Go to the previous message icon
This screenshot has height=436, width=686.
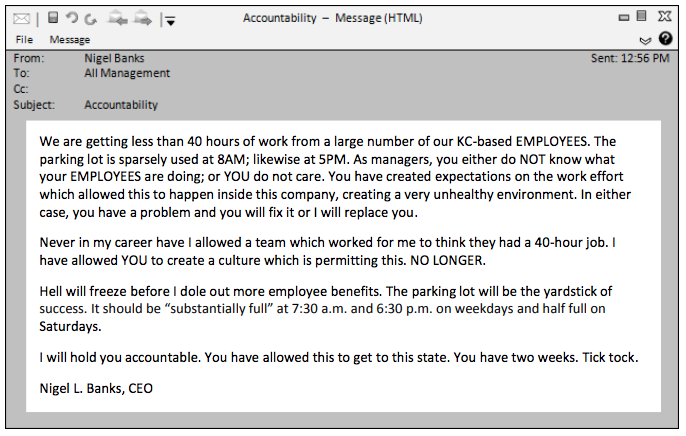[x=118, y=18]
